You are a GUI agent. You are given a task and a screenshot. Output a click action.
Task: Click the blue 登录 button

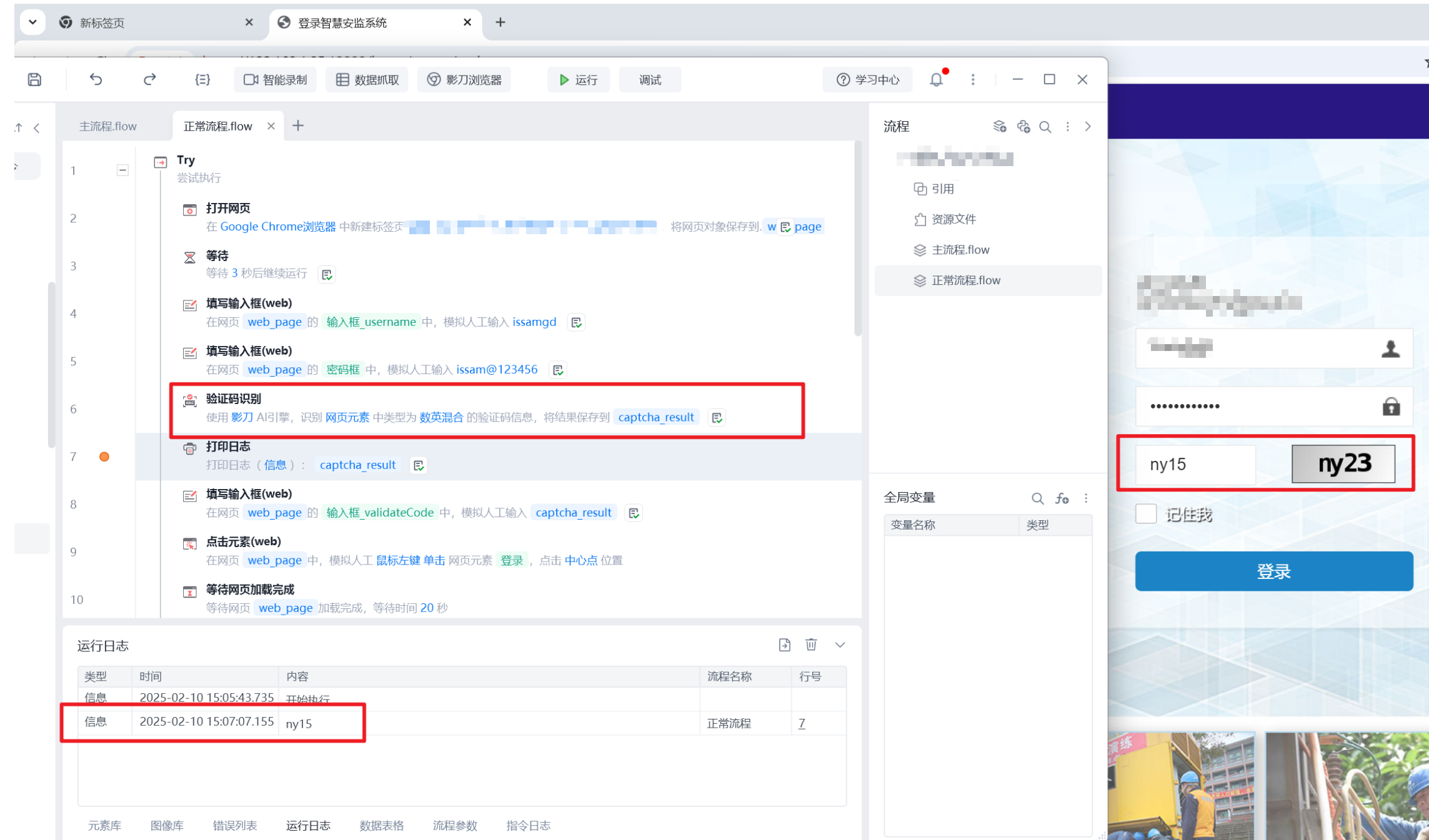(1273, 571)
